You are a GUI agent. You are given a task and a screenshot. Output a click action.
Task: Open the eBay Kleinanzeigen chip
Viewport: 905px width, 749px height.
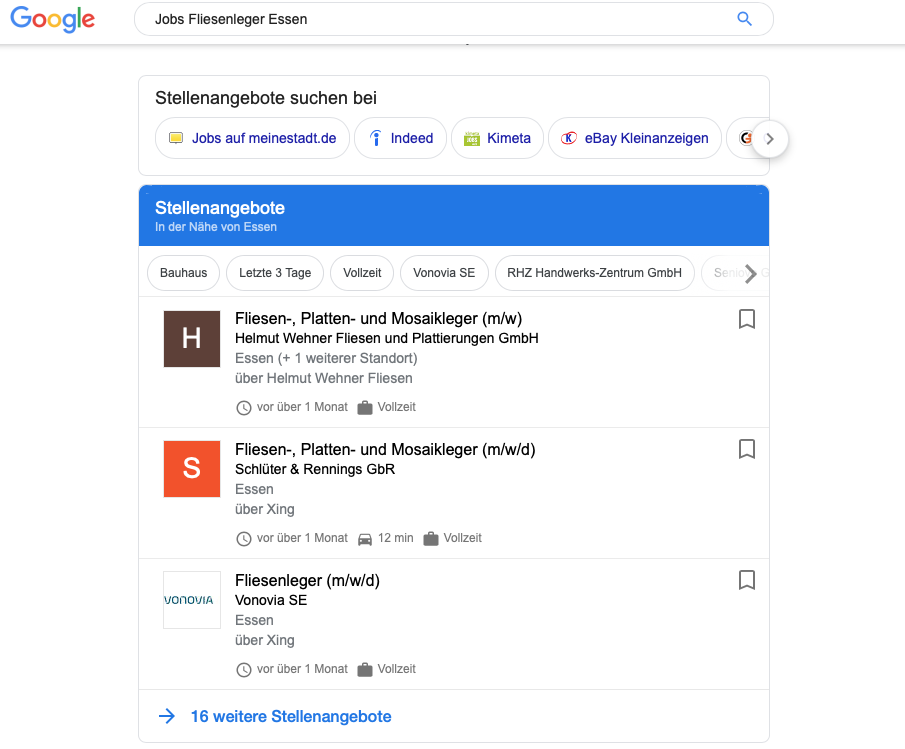pos(635,138)
